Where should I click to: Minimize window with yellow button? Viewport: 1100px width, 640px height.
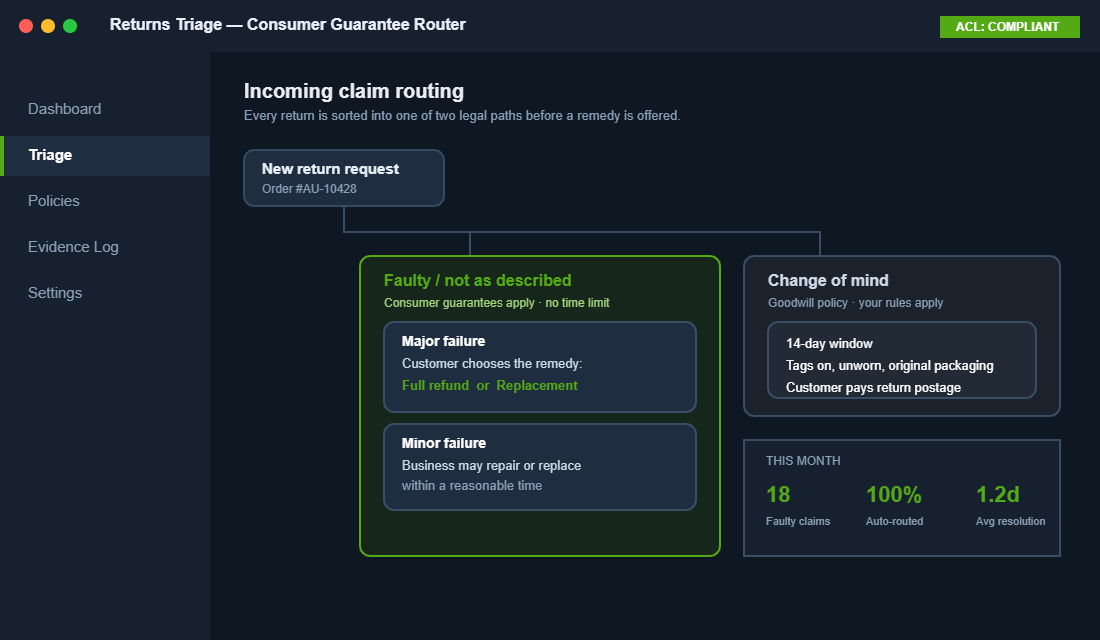pos(48,26)
